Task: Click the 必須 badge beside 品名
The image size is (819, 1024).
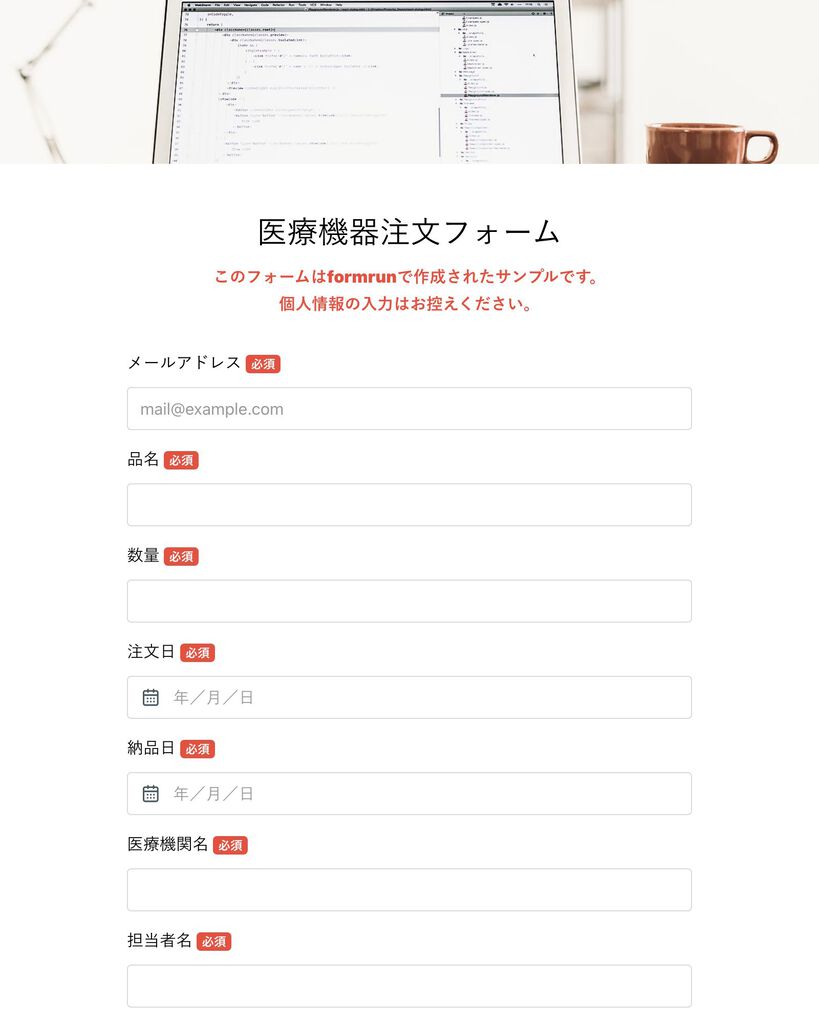Action: pyautogui.click(x=181, y=460)
